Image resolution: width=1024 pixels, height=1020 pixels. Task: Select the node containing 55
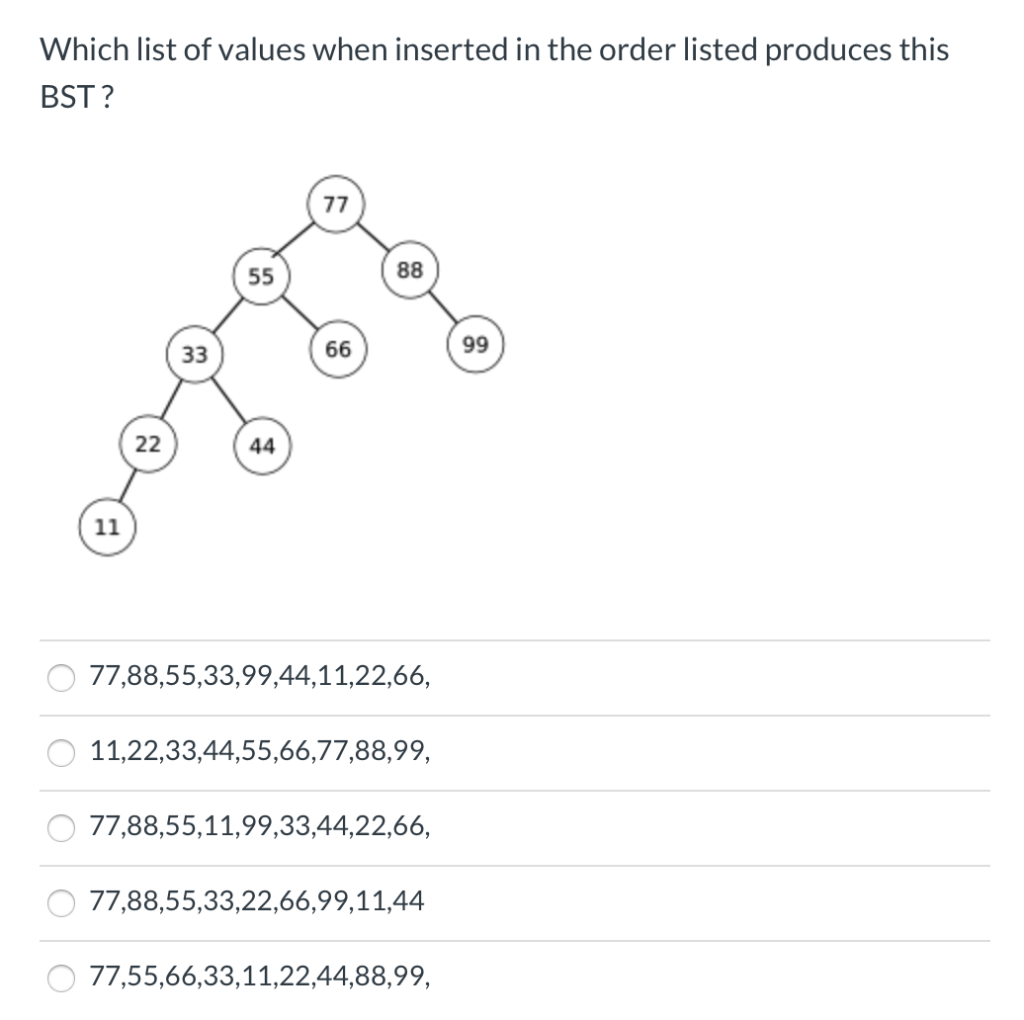(x=262, y=277)
